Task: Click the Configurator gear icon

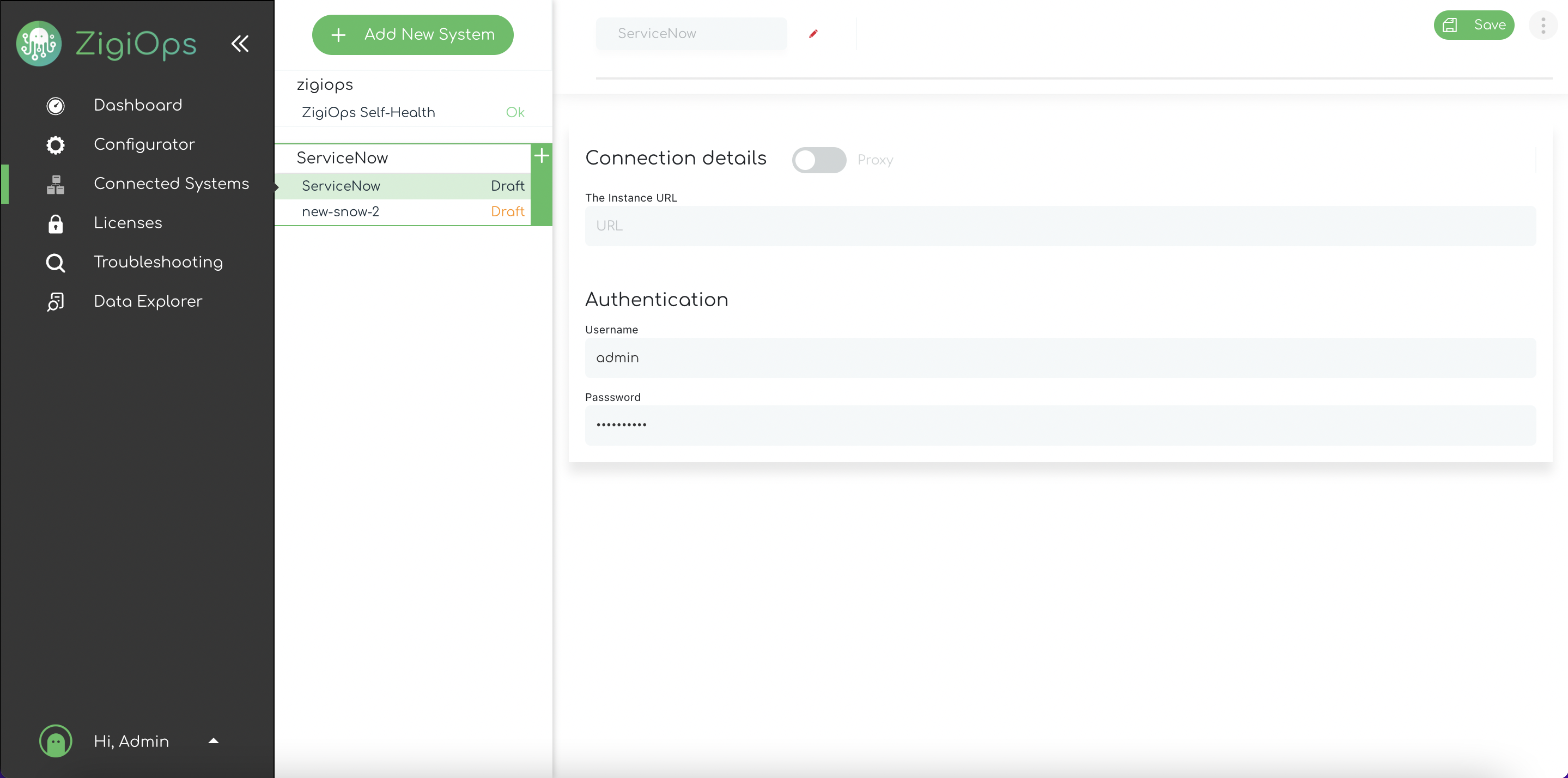Action: (55, 145)
